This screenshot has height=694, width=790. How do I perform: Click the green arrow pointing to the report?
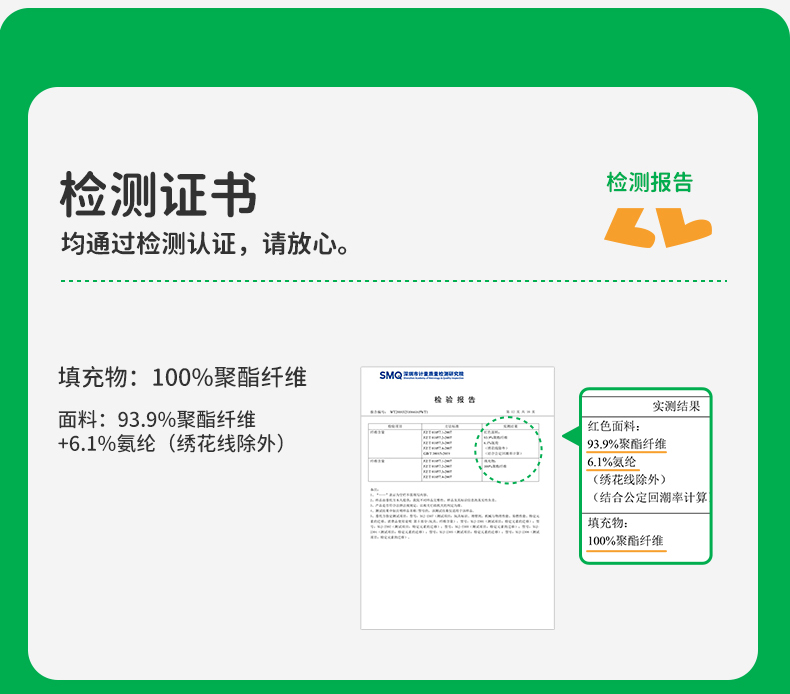tap(571, 437)
